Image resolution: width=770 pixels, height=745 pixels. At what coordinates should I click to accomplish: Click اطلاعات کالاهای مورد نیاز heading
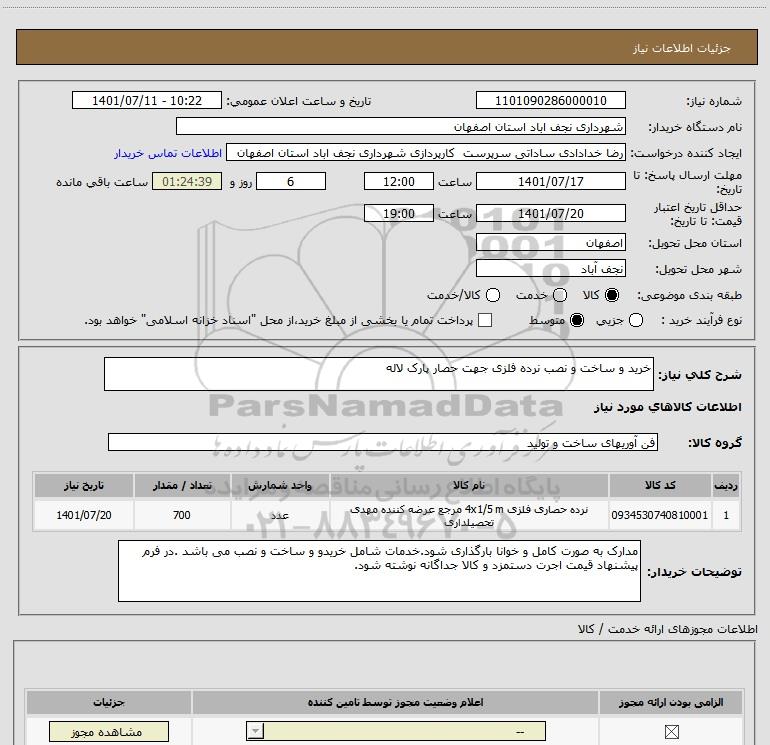tap(667, 407)
